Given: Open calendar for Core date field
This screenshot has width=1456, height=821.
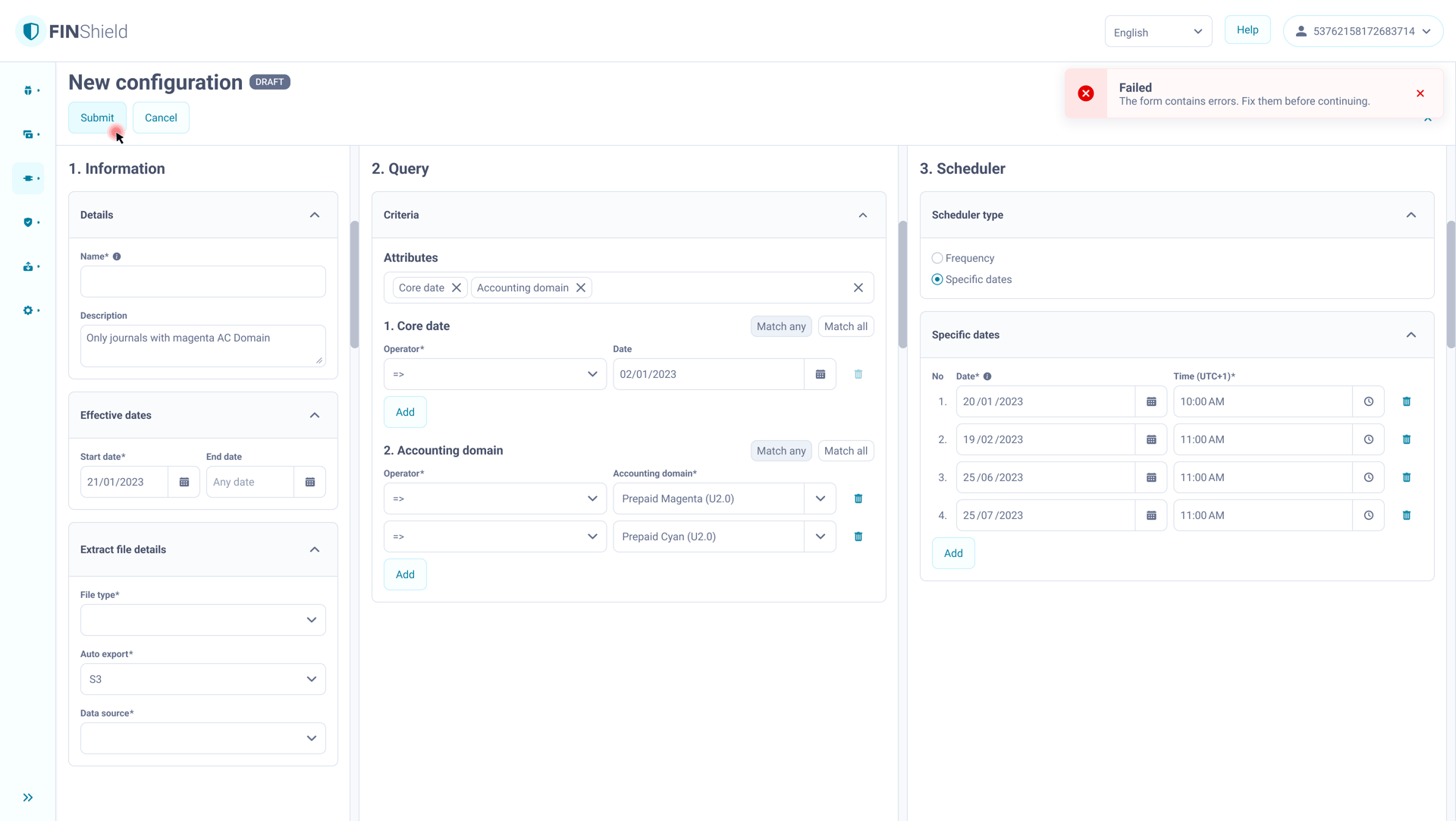Looking at the screenshot, I should 820,374.
